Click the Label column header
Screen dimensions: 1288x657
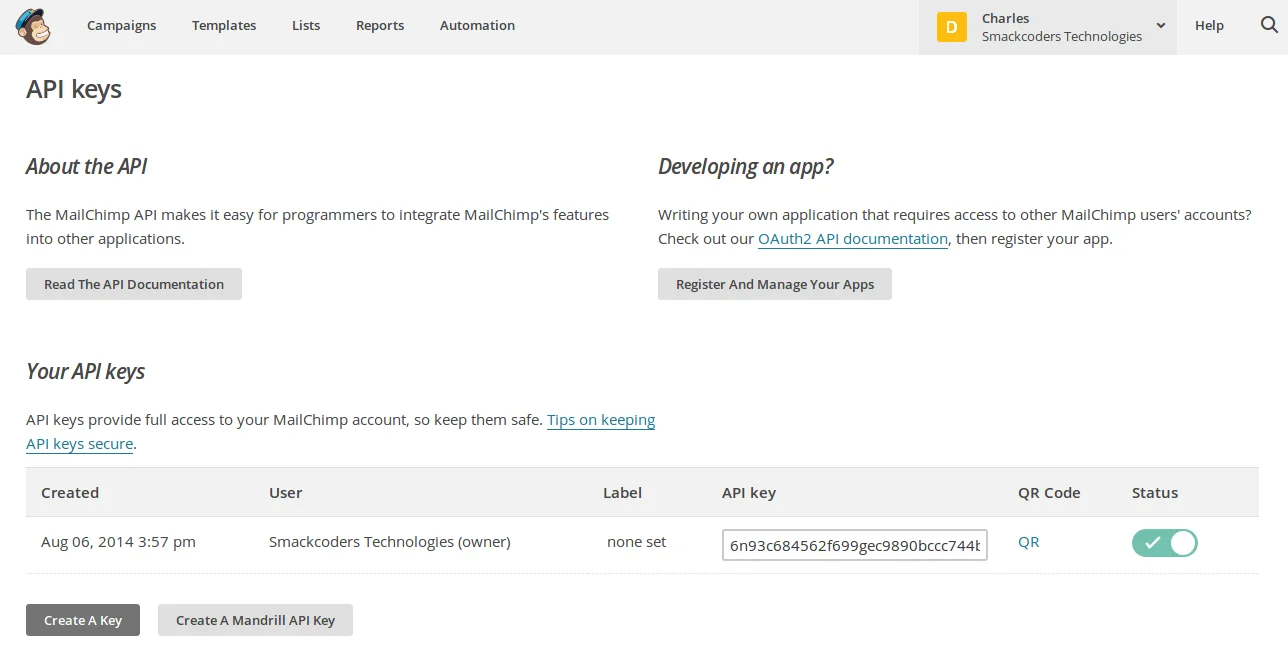coord(622,493)
